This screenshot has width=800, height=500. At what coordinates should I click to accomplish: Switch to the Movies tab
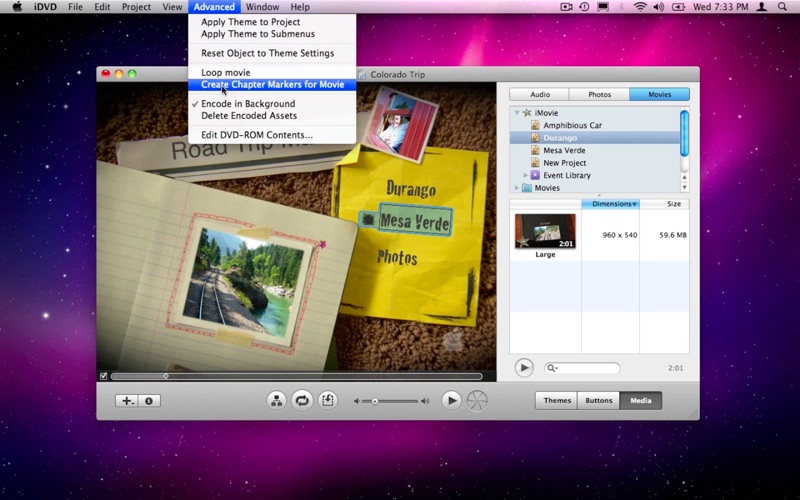pos(659,94)
